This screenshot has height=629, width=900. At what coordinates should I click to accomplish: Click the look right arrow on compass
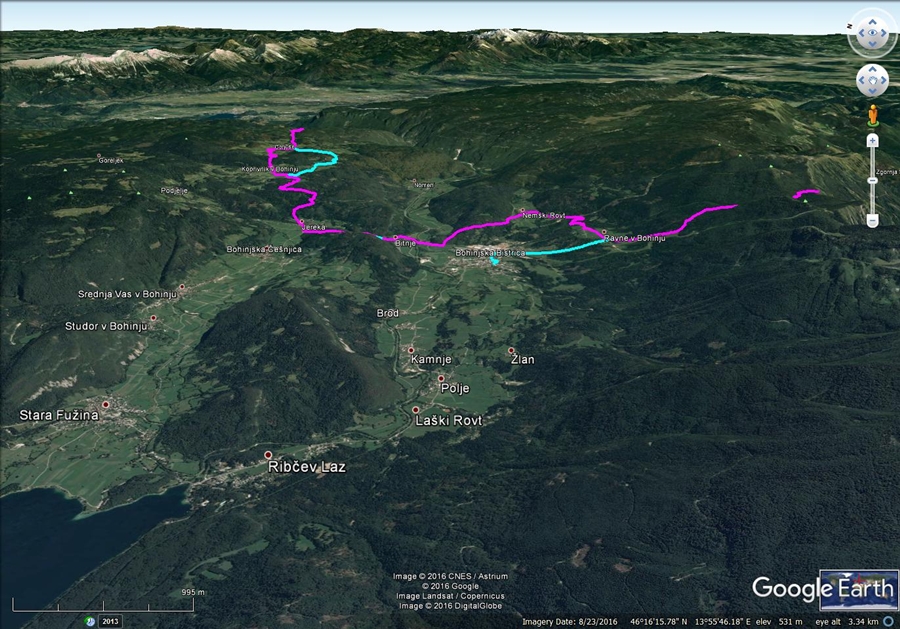click(x=886, y=34)
